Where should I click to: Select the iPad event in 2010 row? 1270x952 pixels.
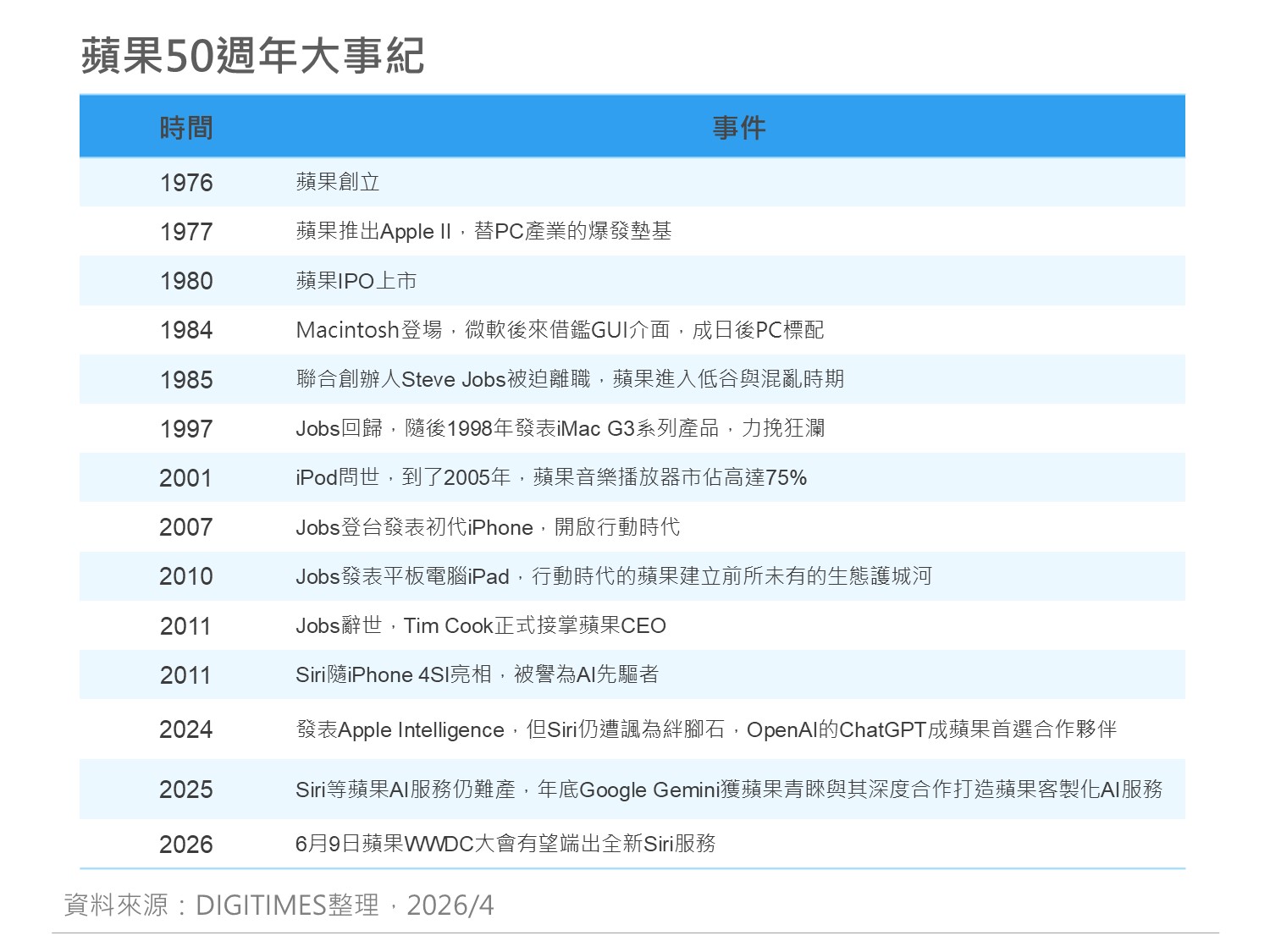point(613,576)
